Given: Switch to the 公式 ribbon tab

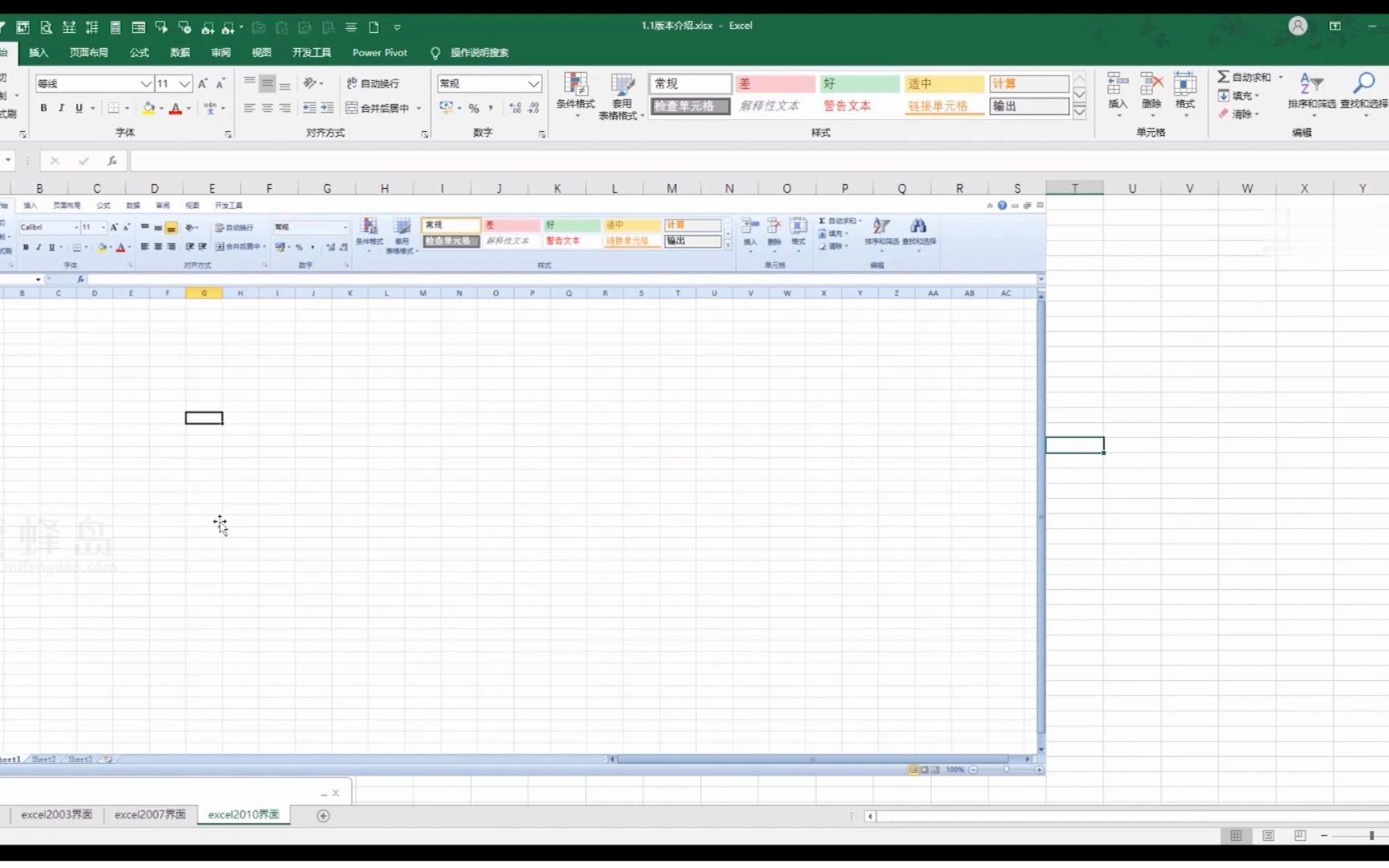Looking at the screenshot, I should click(x=138, y=52).
